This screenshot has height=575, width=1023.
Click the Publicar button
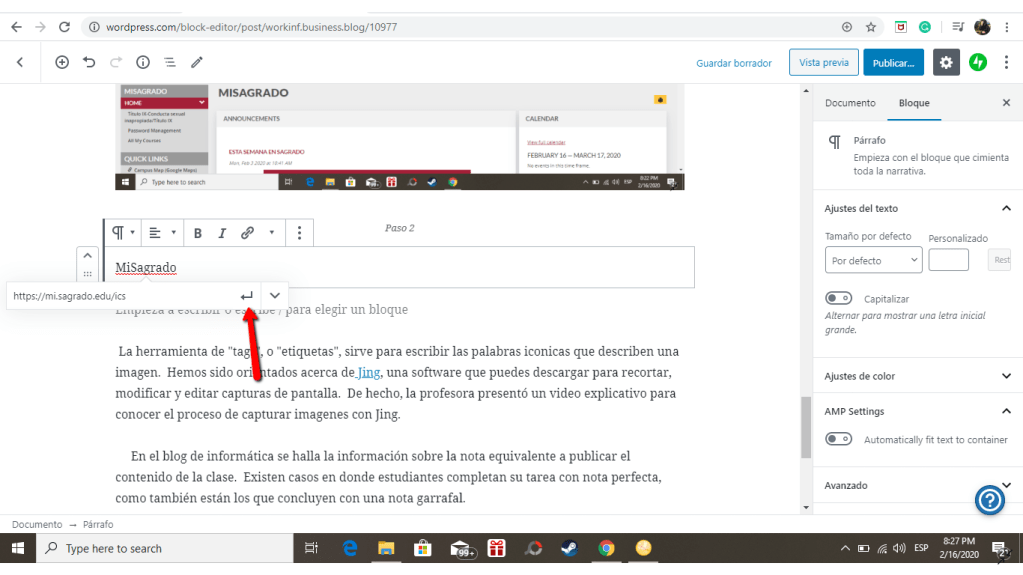click(893, 62)
